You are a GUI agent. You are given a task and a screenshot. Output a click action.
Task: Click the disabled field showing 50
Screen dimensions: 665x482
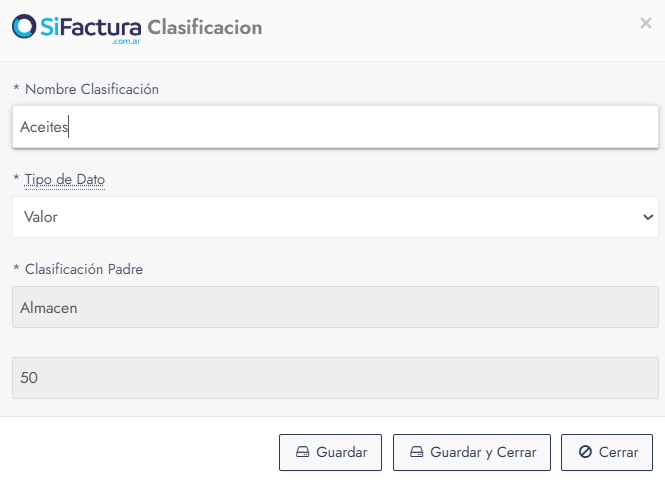(334, 378)
